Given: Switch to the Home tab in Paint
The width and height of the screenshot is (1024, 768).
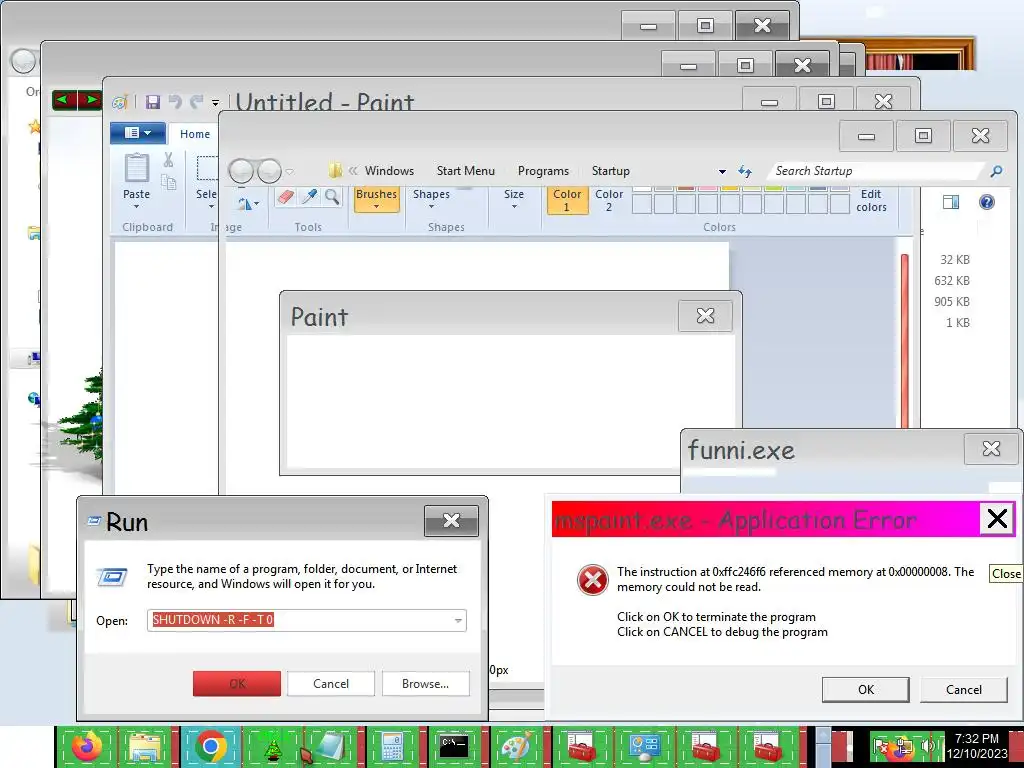Looking at the screenshot, I should click(195, 134).
